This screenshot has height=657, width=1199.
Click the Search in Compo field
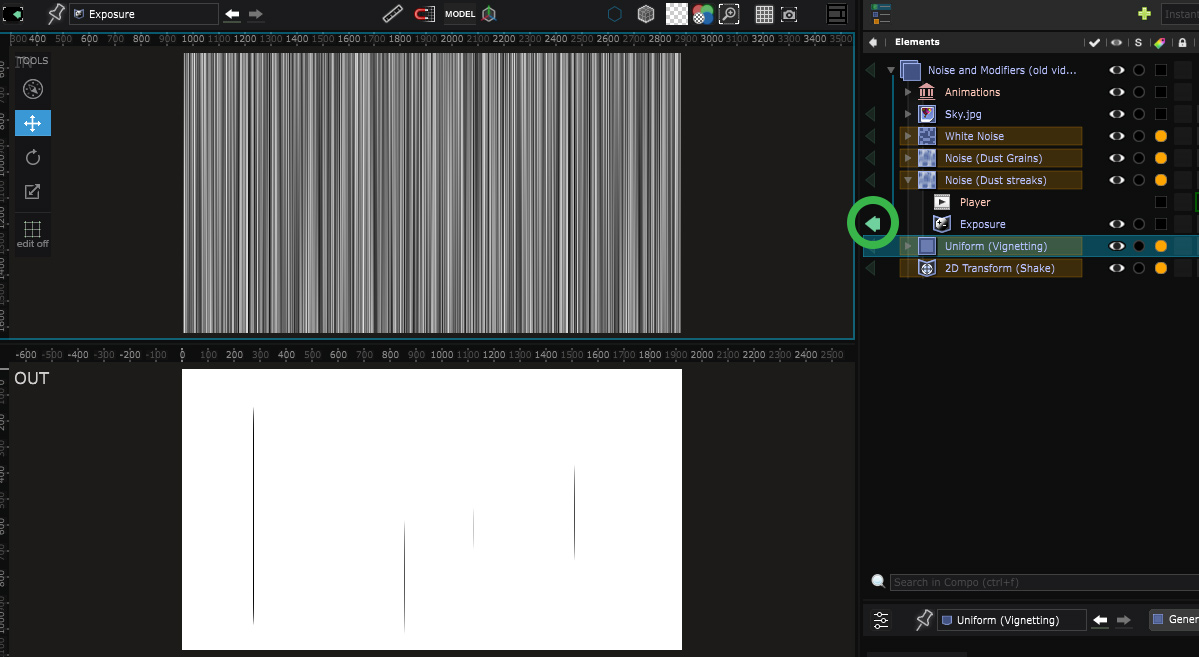1040,582
